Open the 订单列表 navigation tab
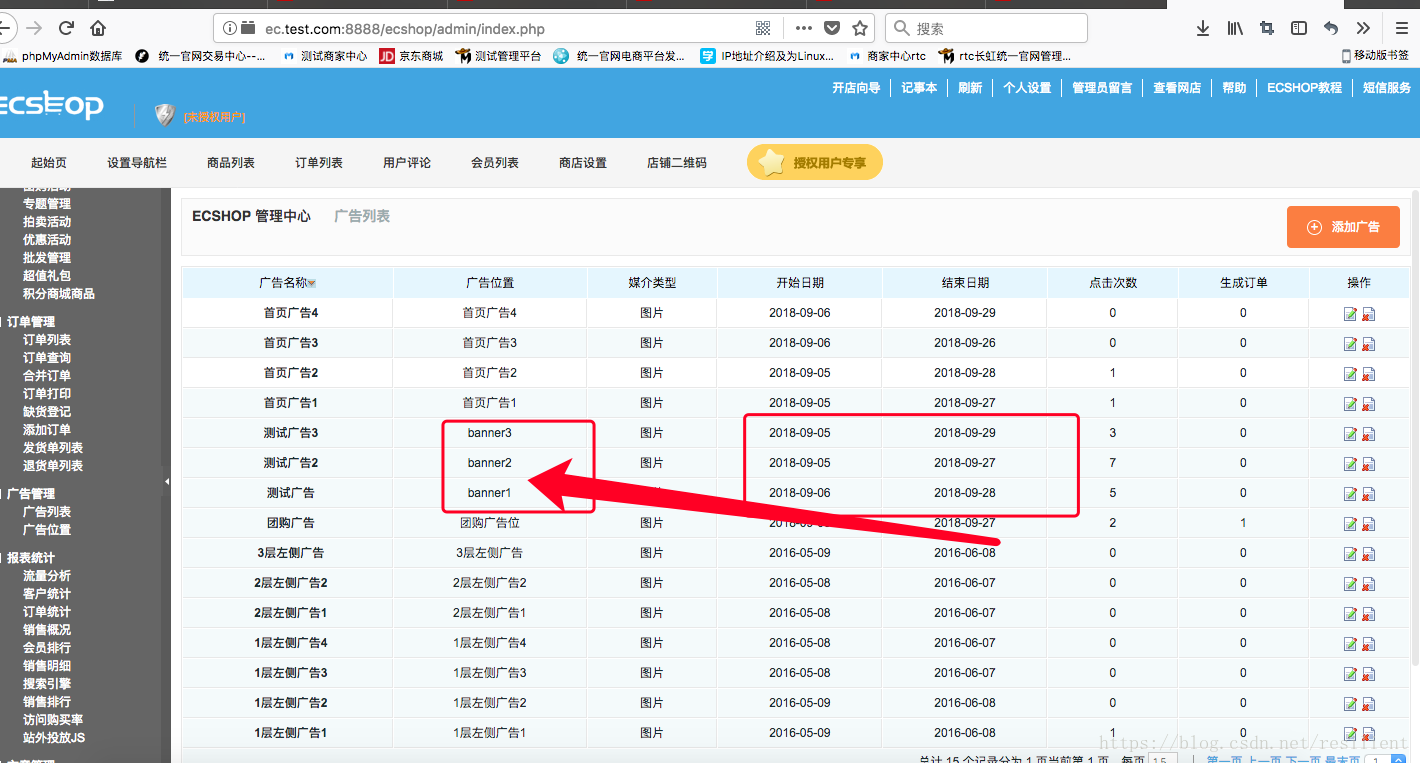1420x763 pixels. click(319, 163)
